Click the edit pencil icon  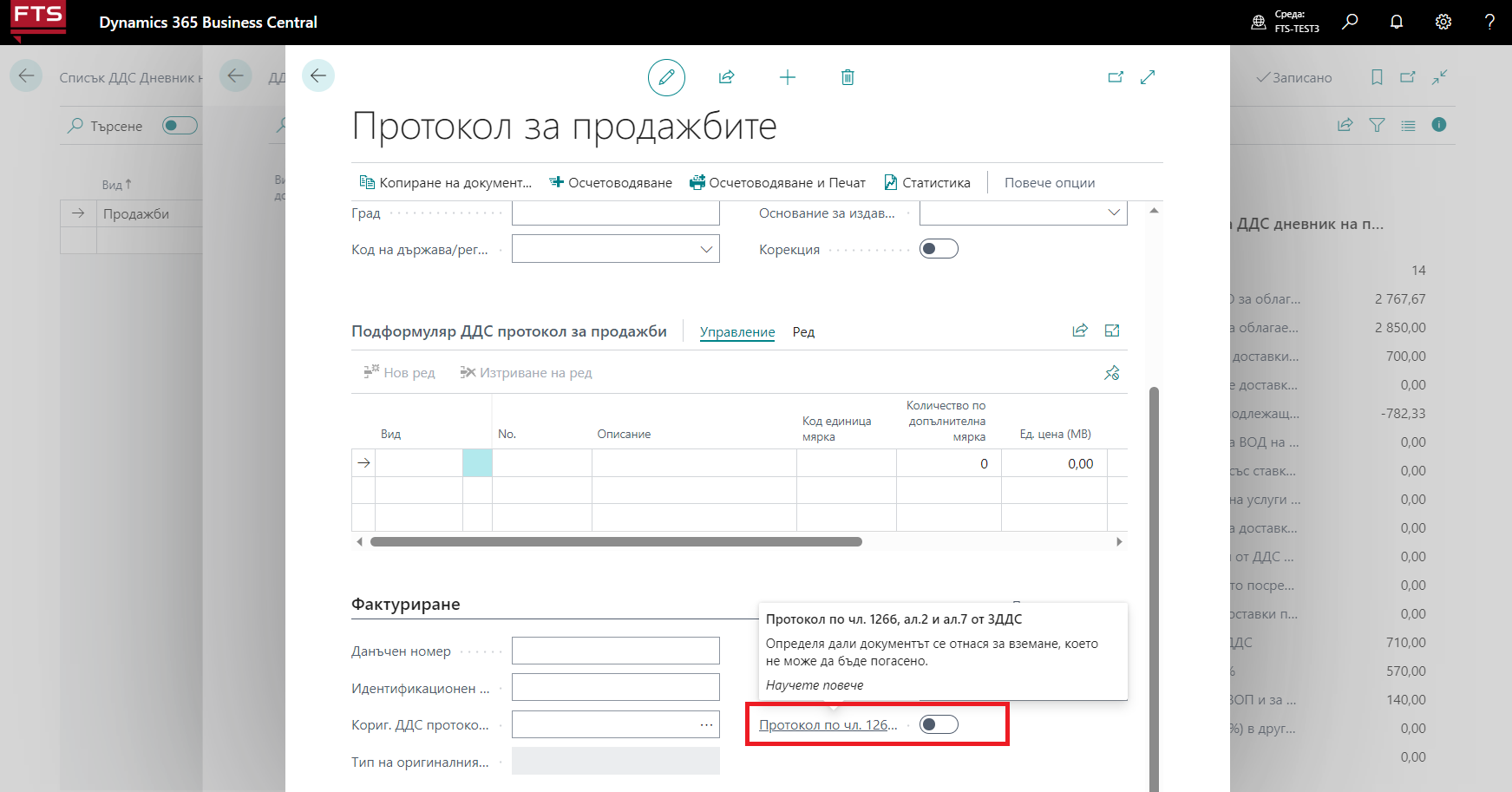[666, 77]
